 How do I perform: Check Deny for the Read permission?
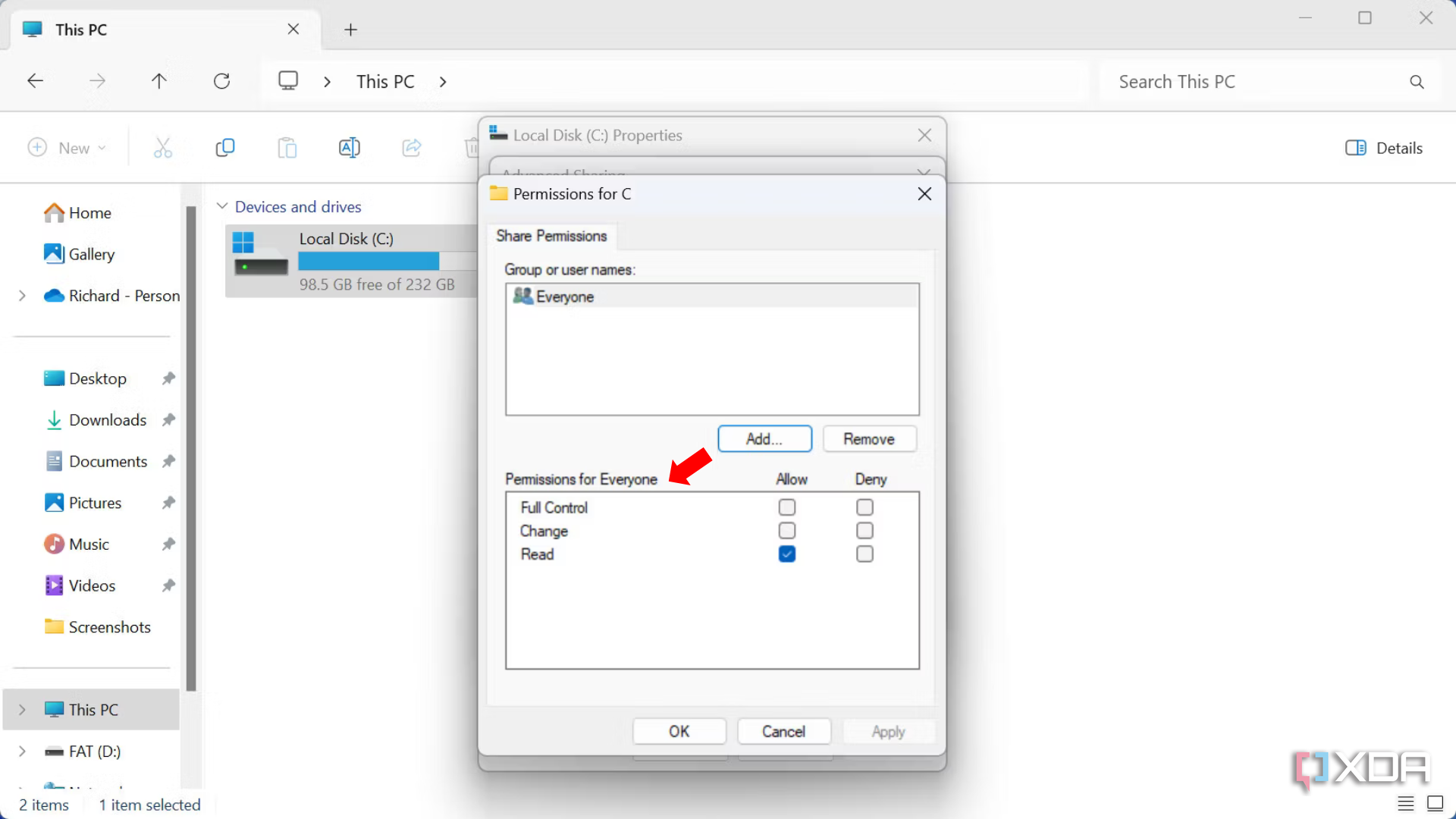(x=864, y=554)
